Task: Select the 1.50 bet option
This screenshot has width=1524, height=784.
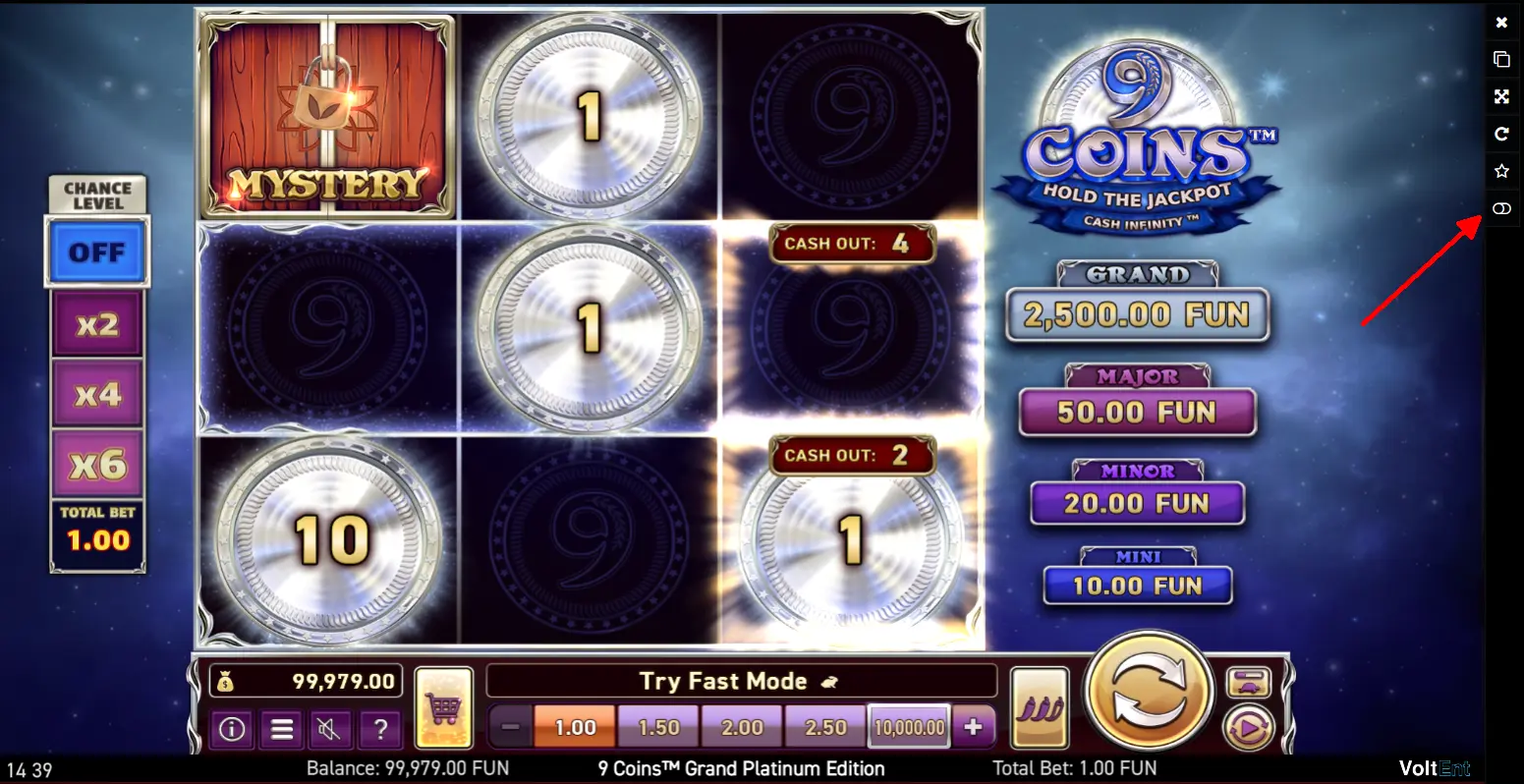Action: 658,727
